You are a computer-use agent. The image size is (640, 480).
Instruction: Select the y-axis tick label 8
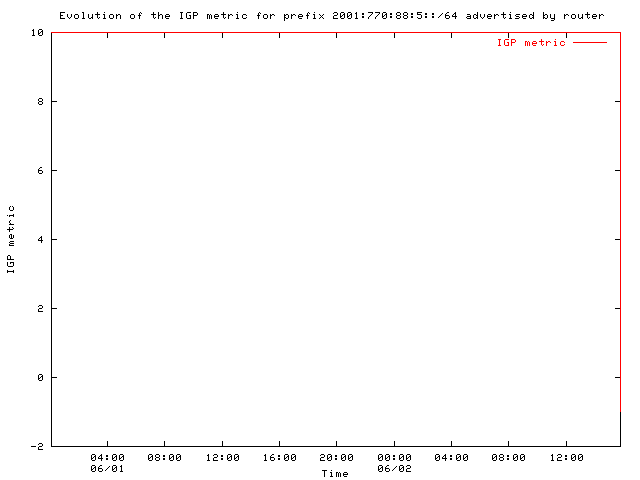41,102
